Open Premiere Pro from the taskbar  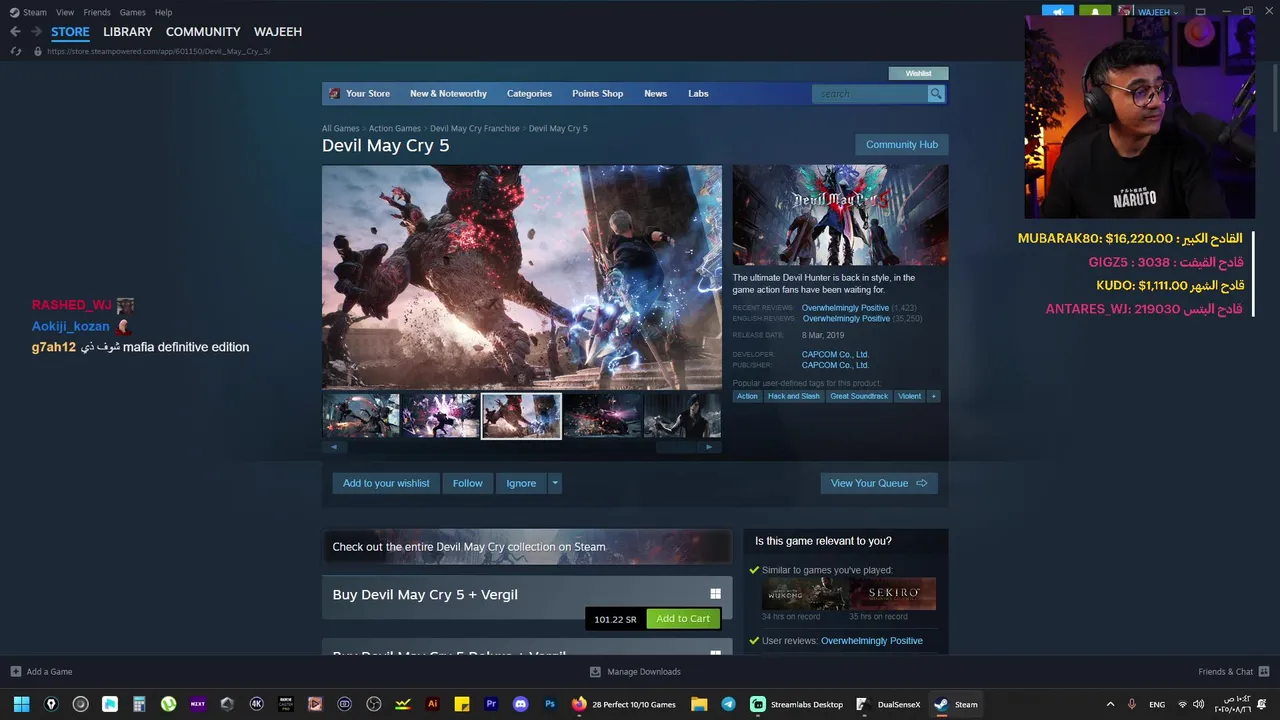point(491,704)
